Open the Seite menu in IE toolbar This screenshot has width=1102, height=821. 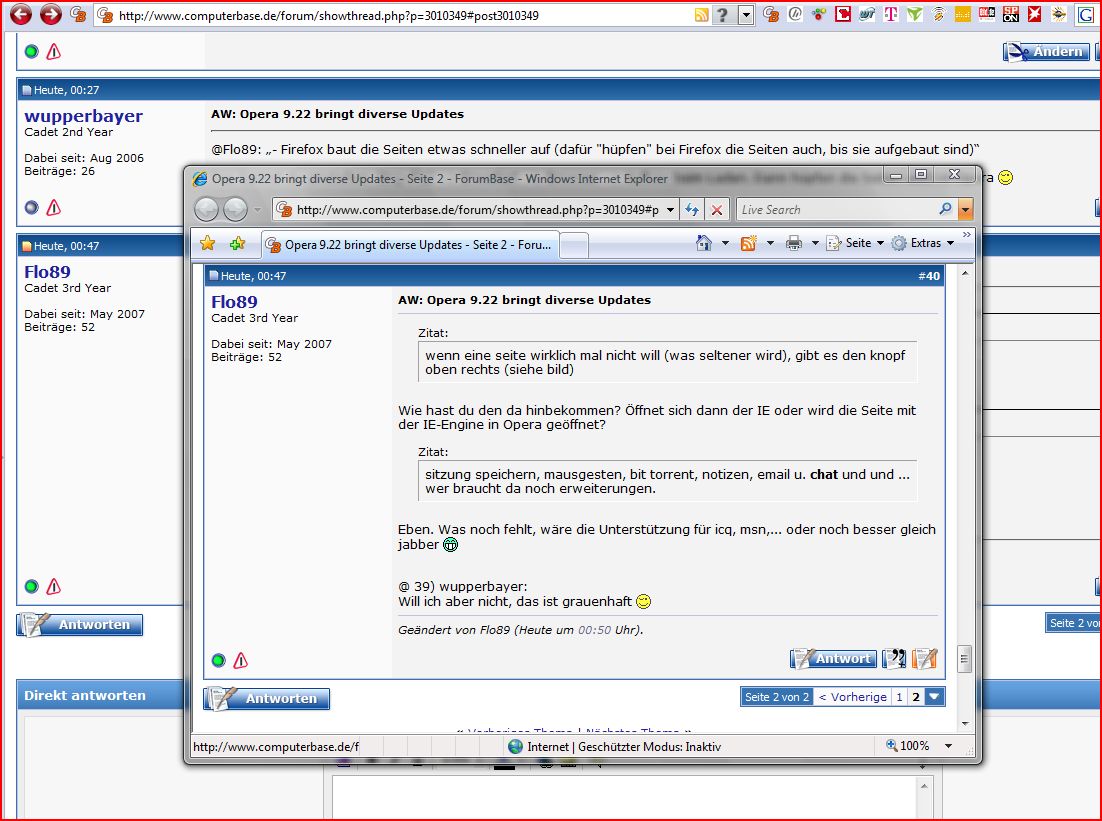point(855,243)
